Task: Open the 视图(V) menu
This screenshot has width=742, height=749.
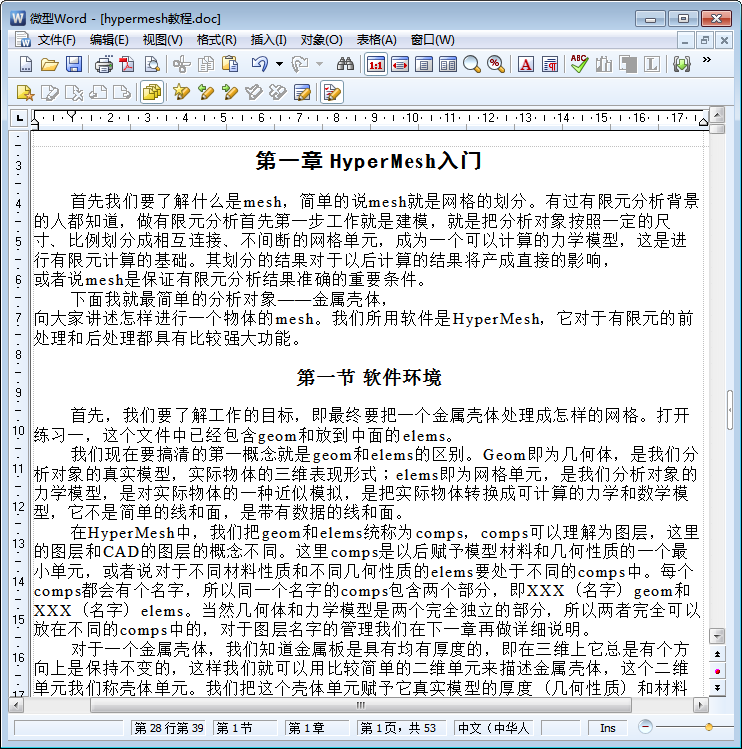Action: tap(162, 40)
